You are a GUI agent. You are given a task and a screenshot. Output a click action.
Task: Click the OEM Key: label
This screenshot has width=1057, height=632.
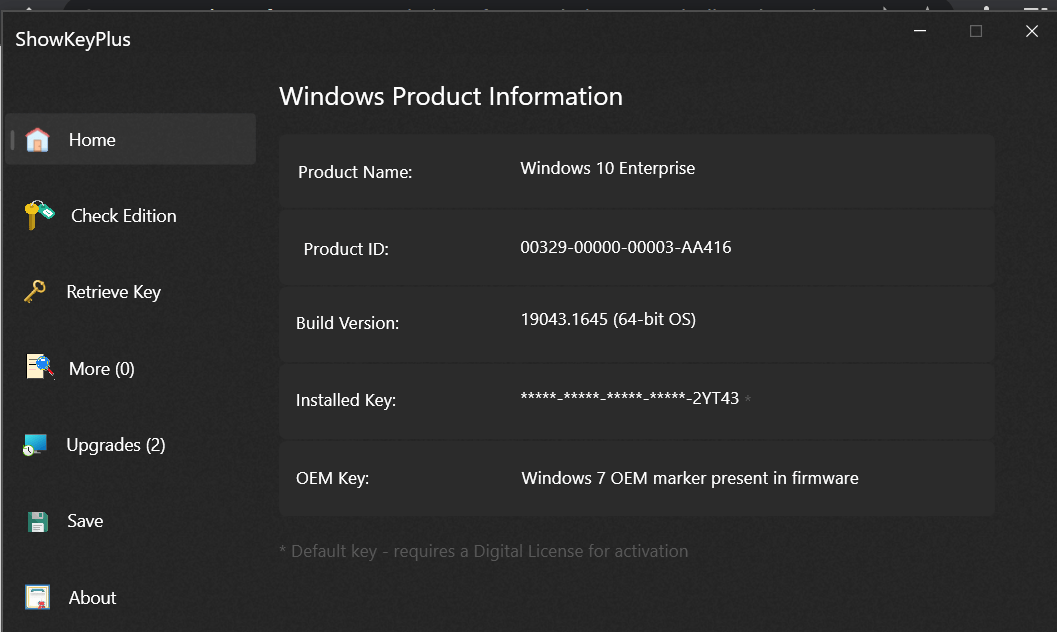coord(332,478)
